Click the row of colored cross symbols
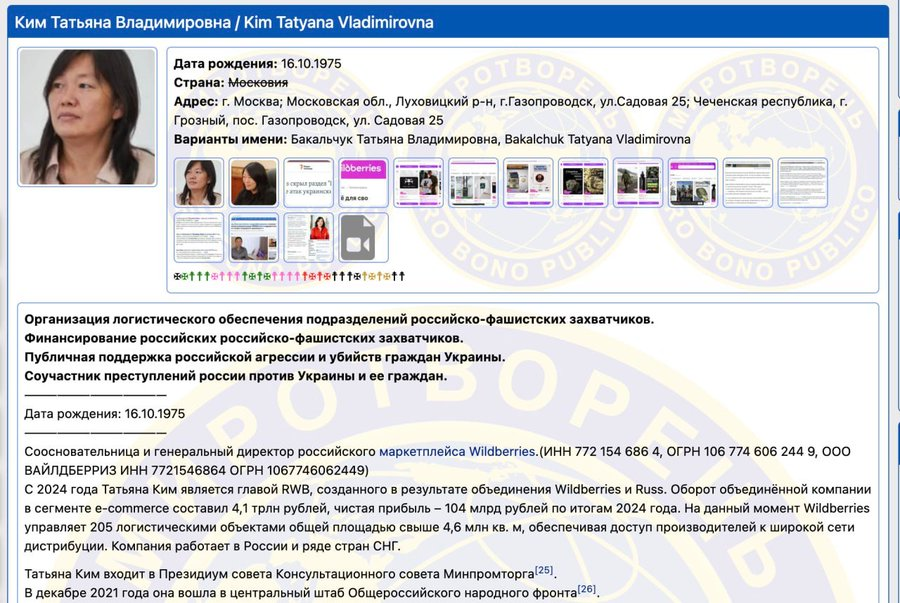The width and height of the screenshot is (900, 603). click(289, 277)
